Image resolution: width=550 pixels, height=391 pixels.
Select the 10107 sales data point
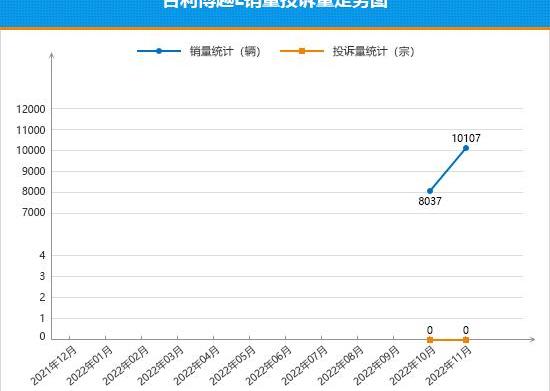pyautogui.click(x=466, y=148)
